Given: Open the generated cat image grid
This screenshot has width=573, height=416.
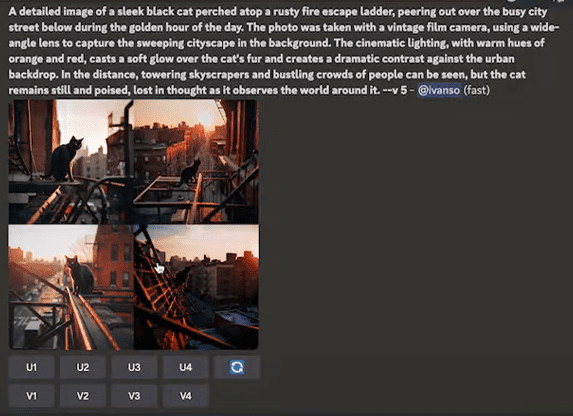Looking at the screenshot, I should click(x=134, y=224).
